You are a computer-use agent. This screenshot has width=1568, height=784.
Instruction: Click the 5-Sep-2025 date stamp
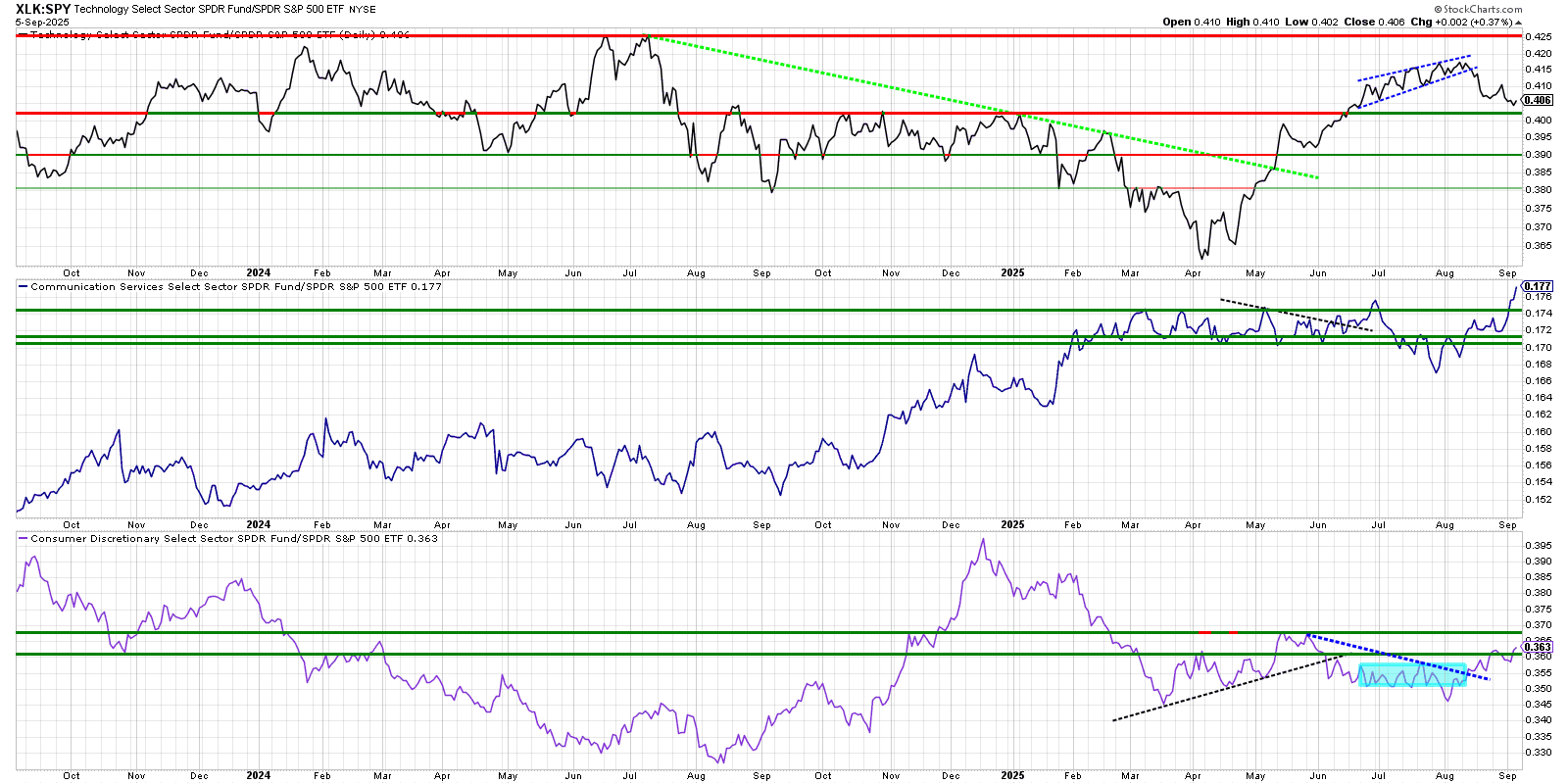point(42,22)
